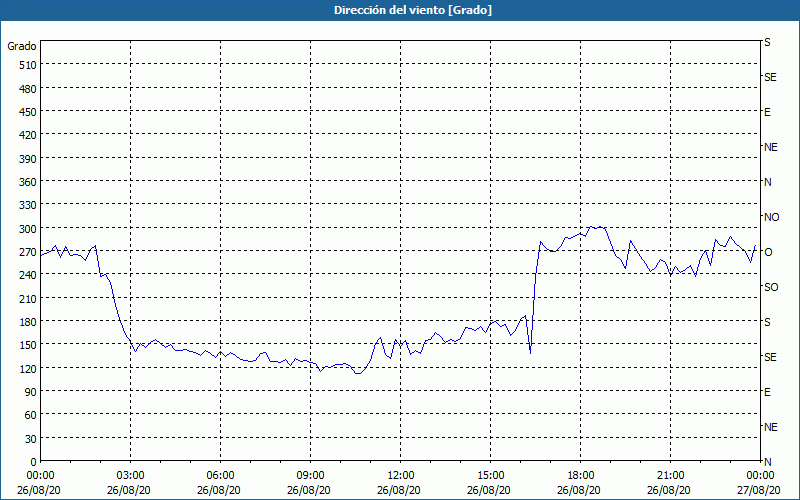
Task: Click the 150 degree axis label
Action: pyautogui.click(x=28, y=345)
